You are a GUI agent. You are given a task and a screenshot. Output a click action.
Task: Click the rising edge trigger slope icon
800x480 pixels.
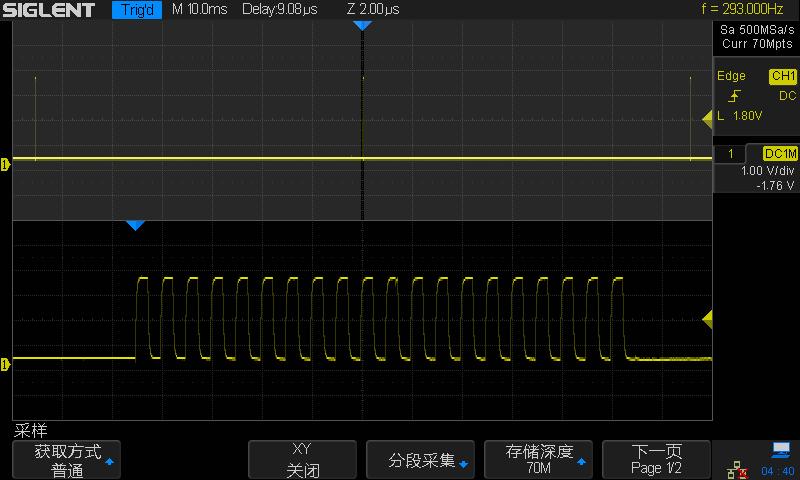click(x=735, y=96)
